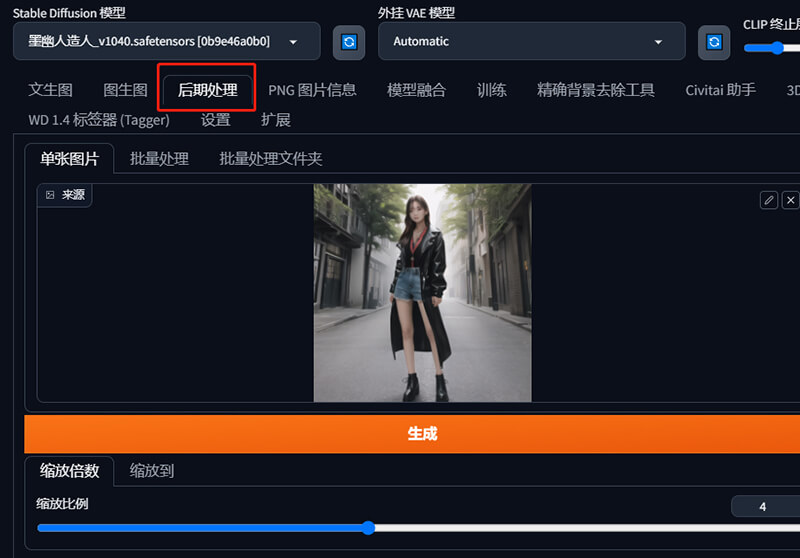Screen dimensions: 800x558
Task: Click refresh icon beside VAE model dropdown
Action: 713,42
